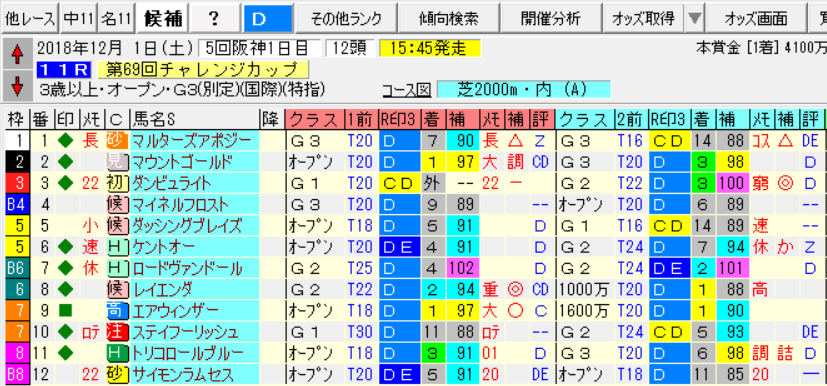Open 開催分析 menu
Viewport: 827px width, 386px height.
point(551,19)
